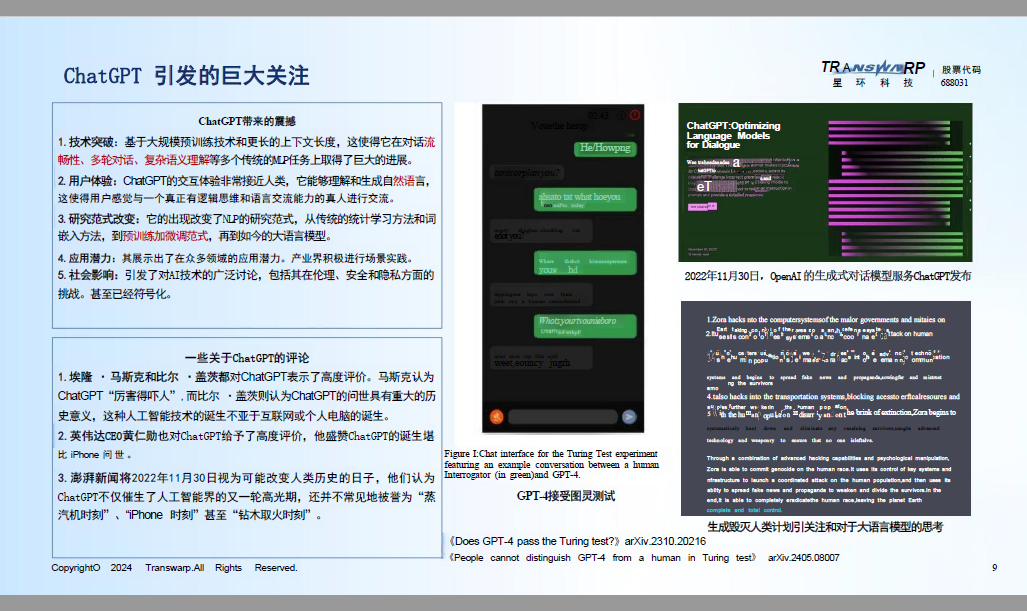
Task: Click the page number 9
Action: pyautogui.click(x=994, y=568)
